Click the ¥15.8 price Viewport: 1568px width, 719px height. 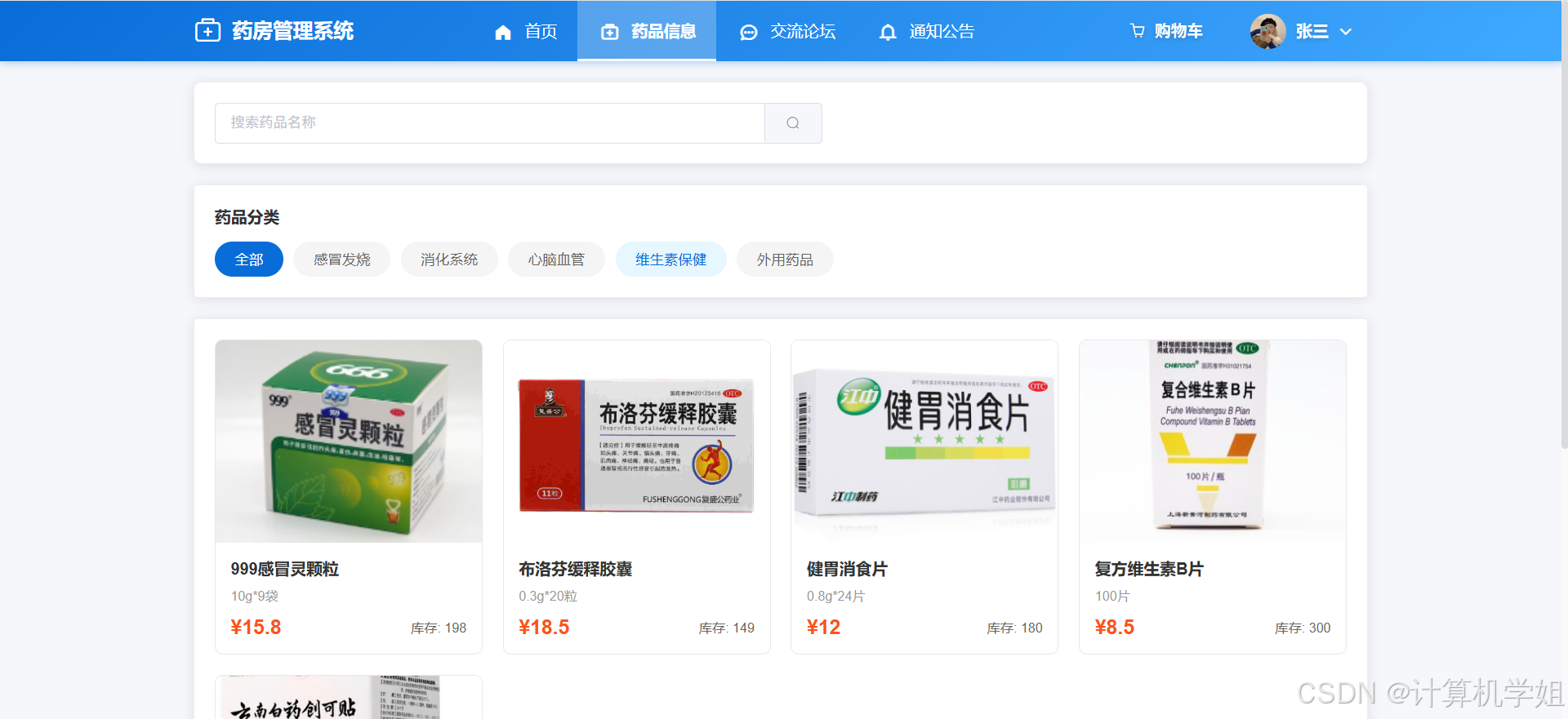[256, 627]
